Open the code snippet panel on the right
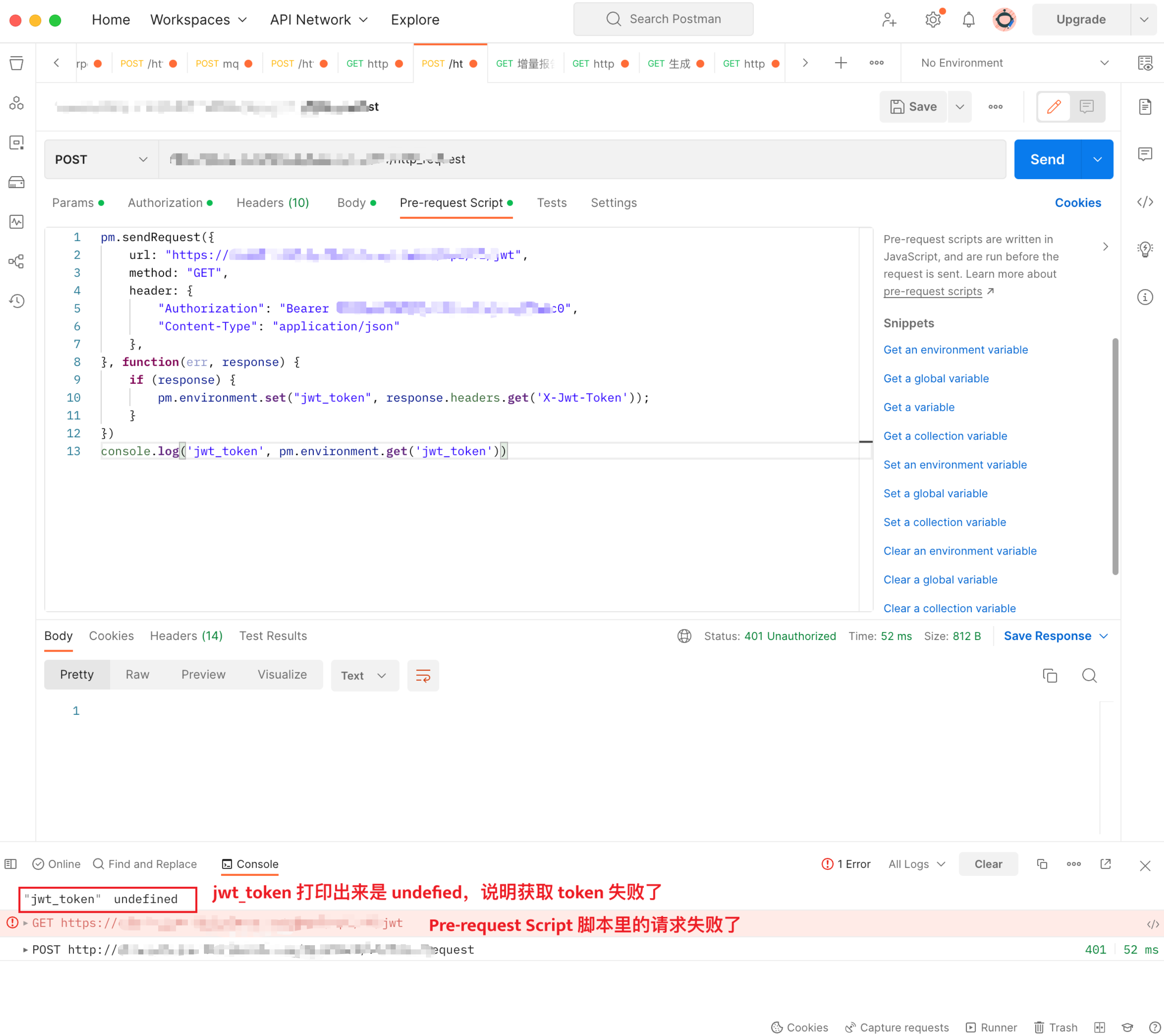The width and height of the screenshot is (1164, 1036). [x=1145, y=201]
